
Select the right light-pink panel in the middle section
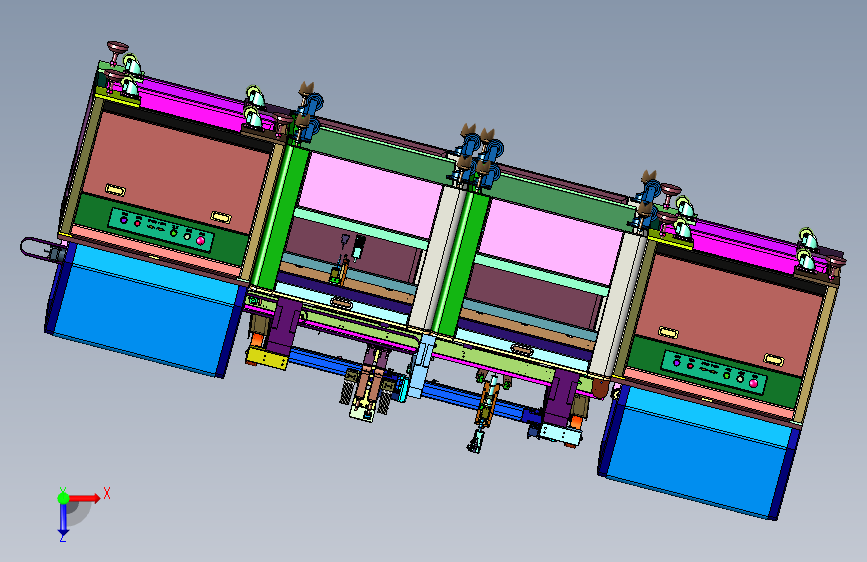[552, 242]
